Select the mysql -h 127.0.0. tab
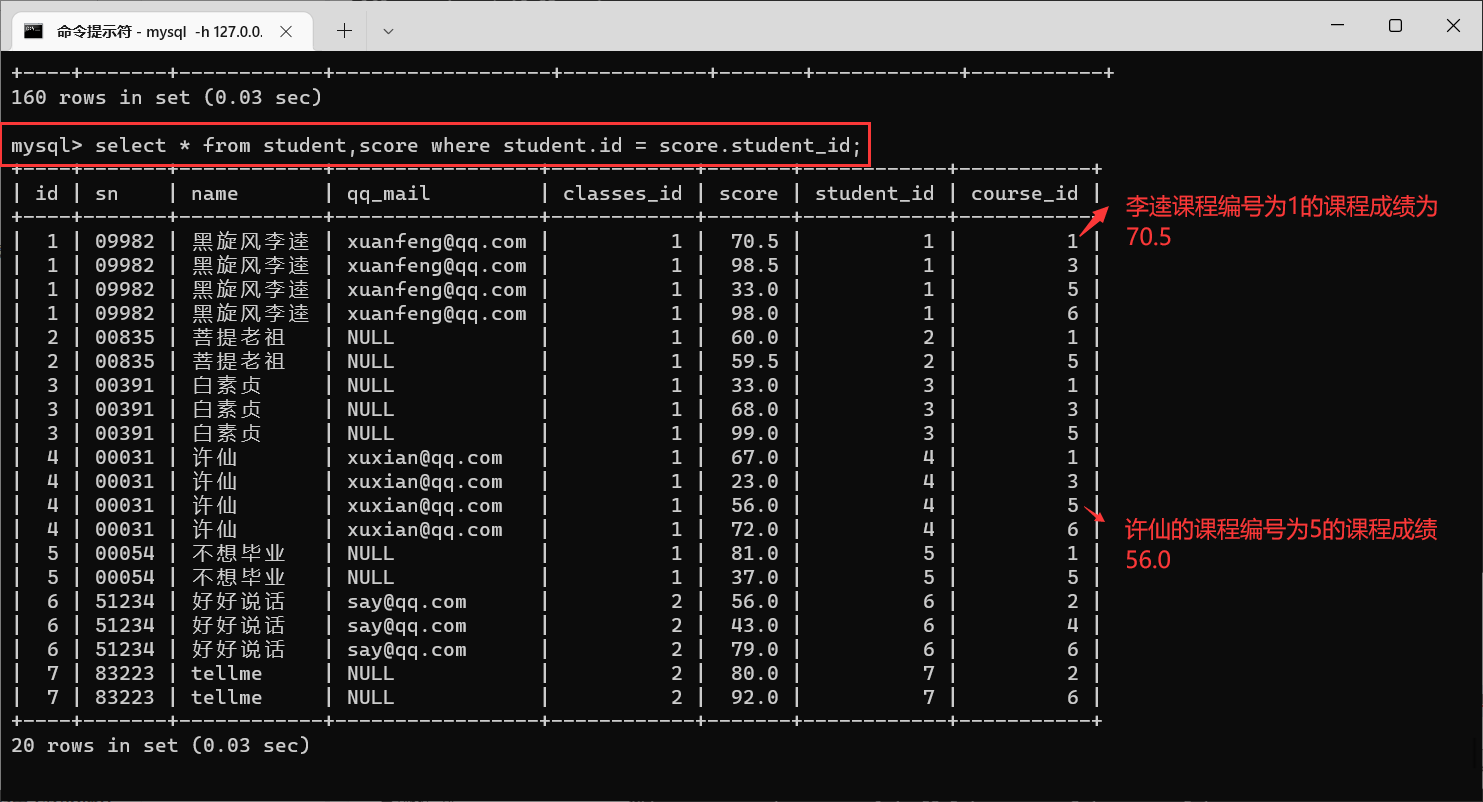This screenshot has height=802, width=1483. 160,31
